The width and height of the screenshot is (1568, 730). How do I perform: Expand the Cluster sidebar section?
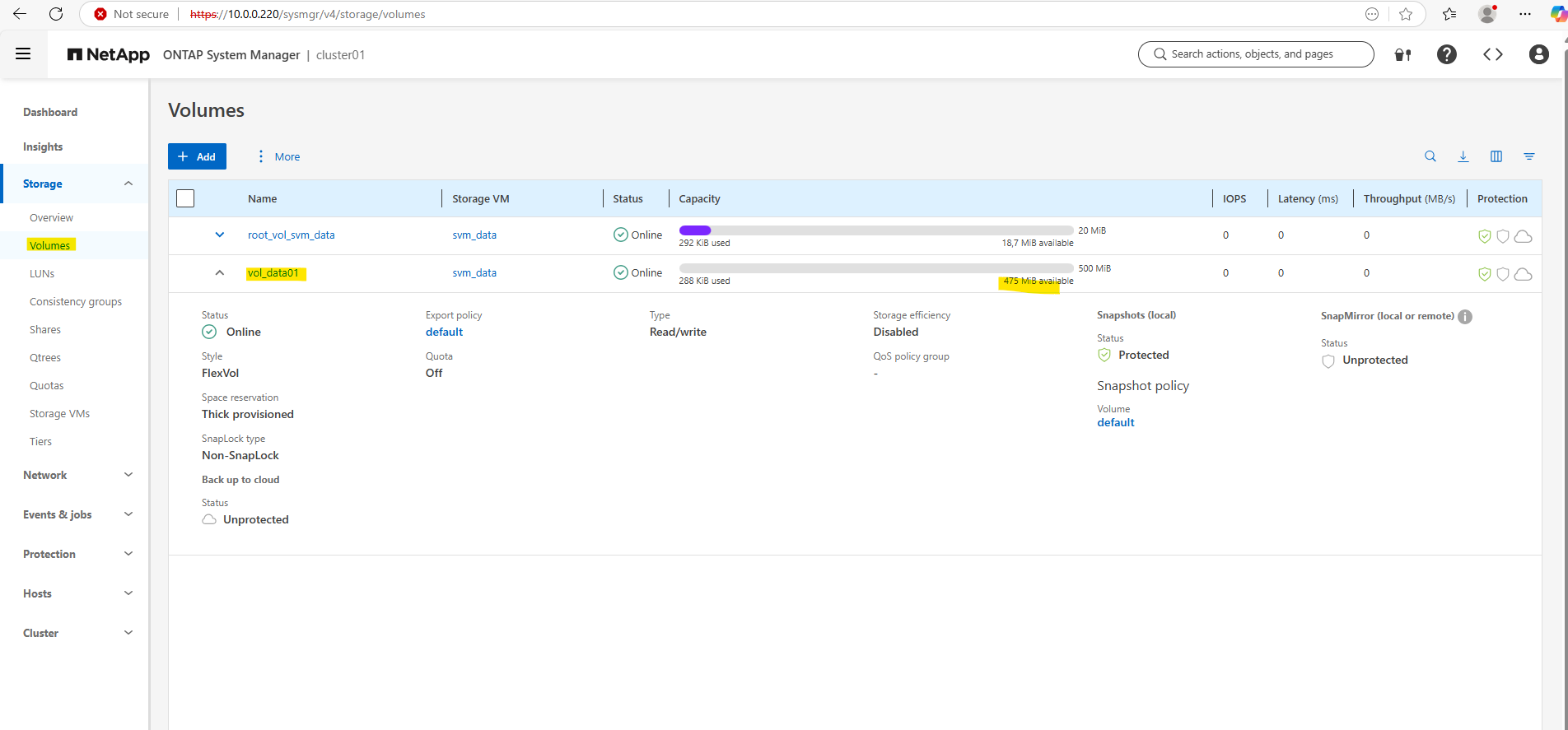(x=128, y=633)
